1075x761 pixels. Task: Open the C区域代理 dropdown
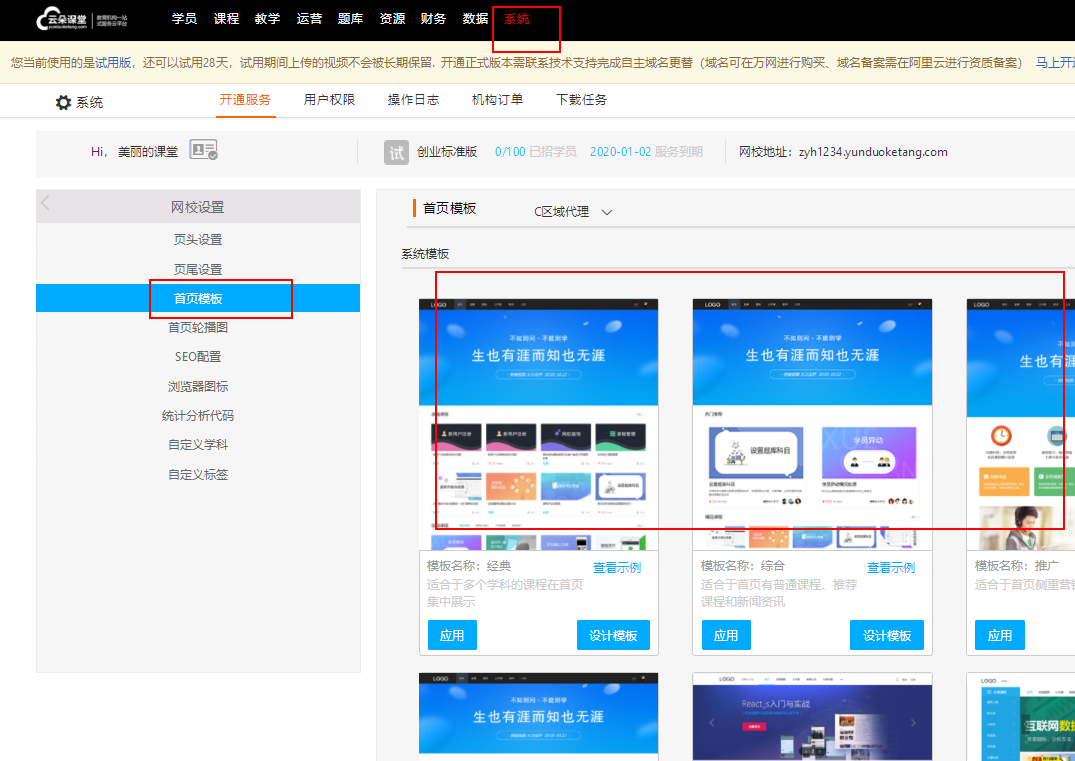coord(573,212)
